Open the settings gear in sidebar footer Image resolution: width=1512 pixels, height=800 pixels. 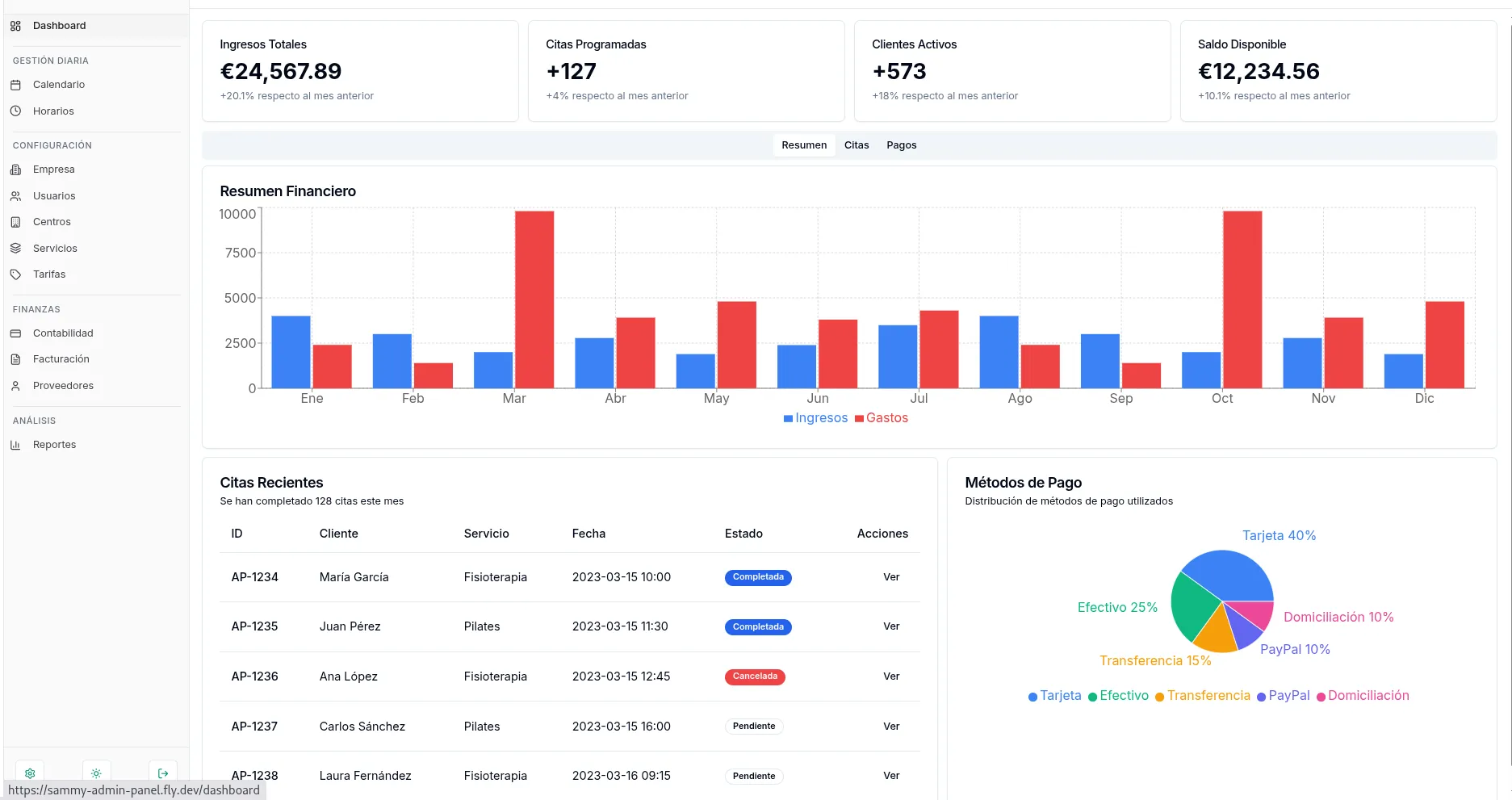[x=30, y=773]
